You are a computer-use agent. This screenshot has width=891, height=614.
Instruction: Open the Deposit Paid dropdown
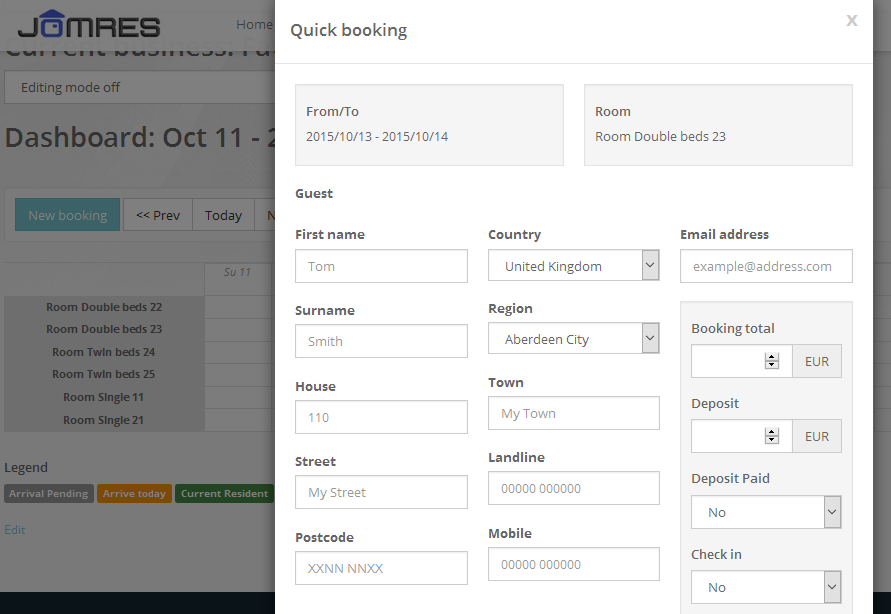tap(765, 512)
